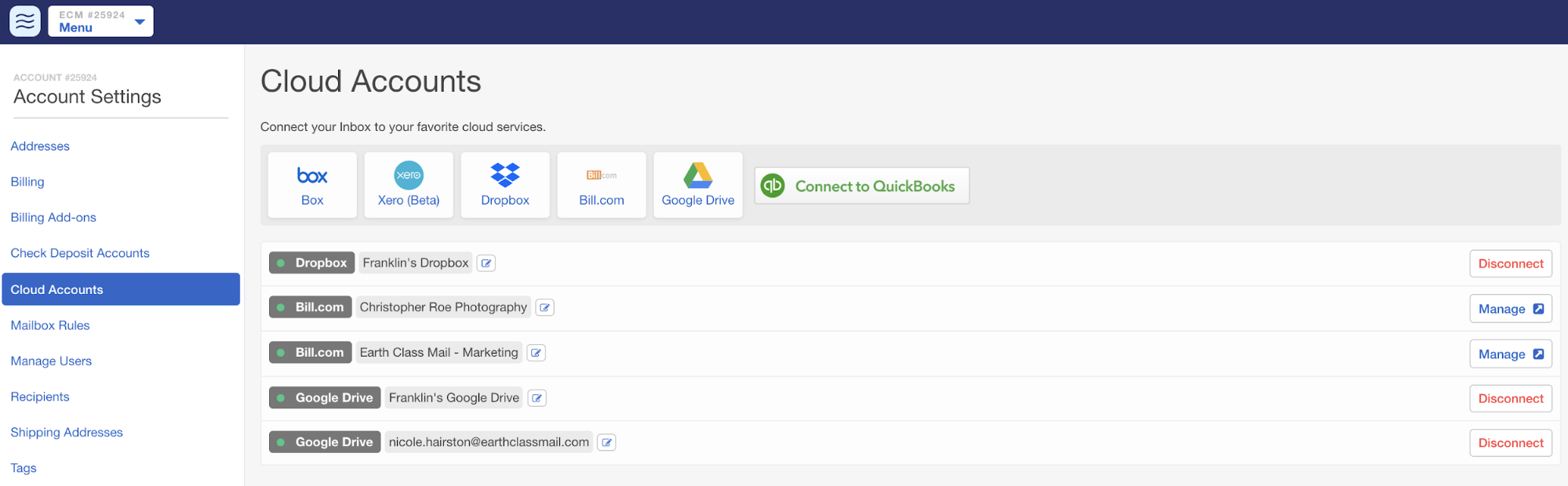
Task: Click Connect to QuickBooks button
Action: point(862,186)
